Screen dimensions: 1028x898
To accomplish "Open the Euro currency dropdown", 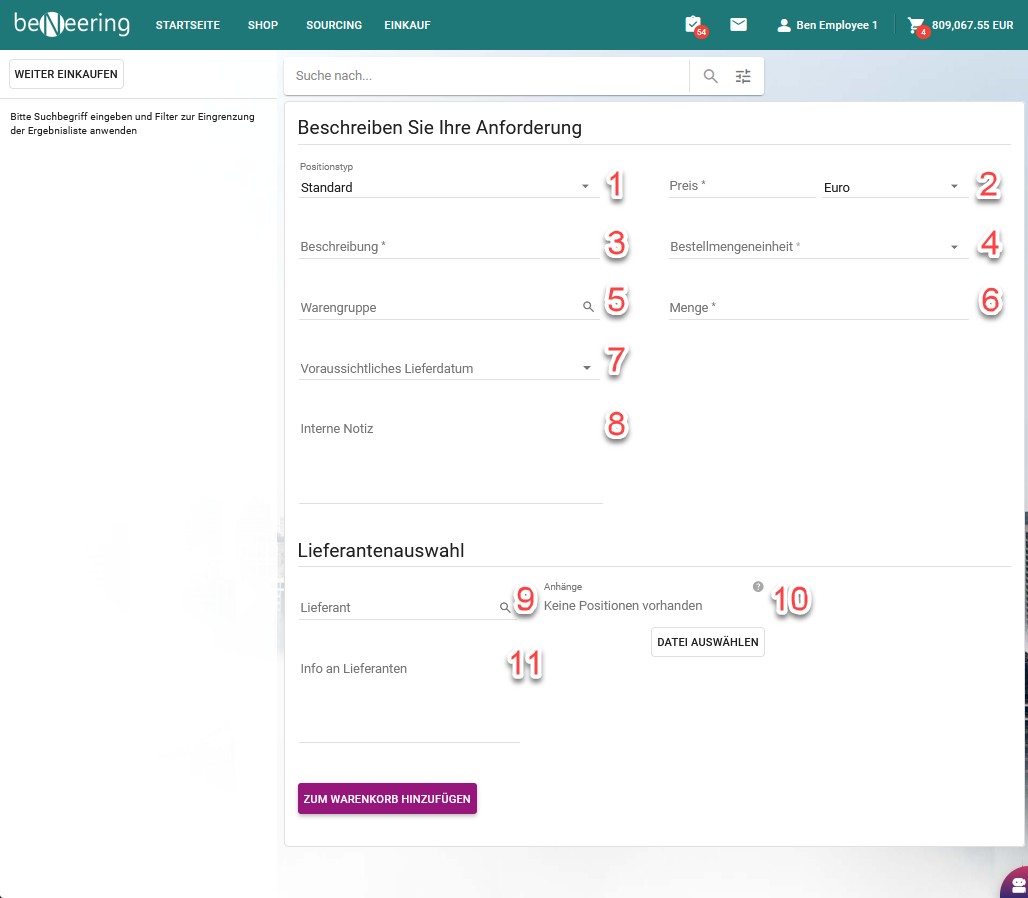I will tap(893, 187).
